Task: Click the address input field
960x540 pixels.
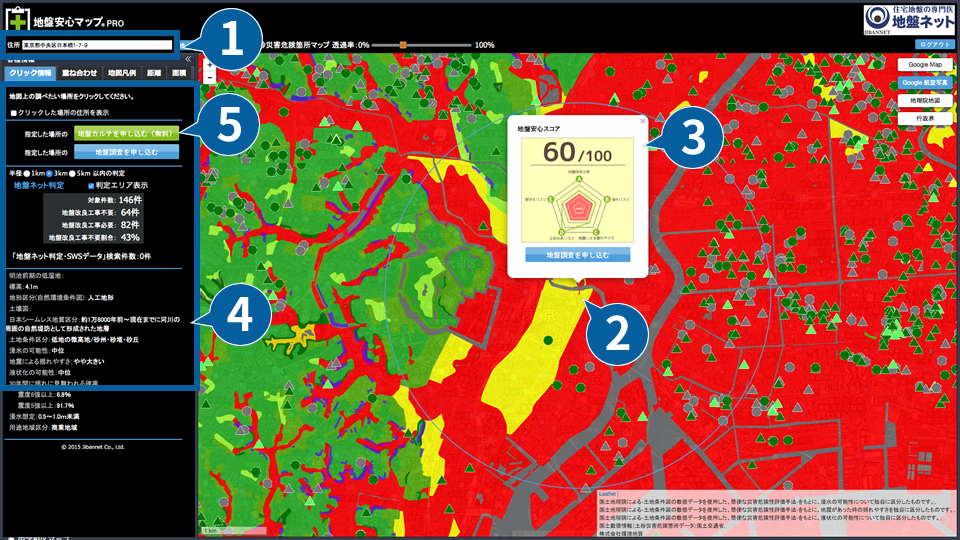Action: point(97,45)
